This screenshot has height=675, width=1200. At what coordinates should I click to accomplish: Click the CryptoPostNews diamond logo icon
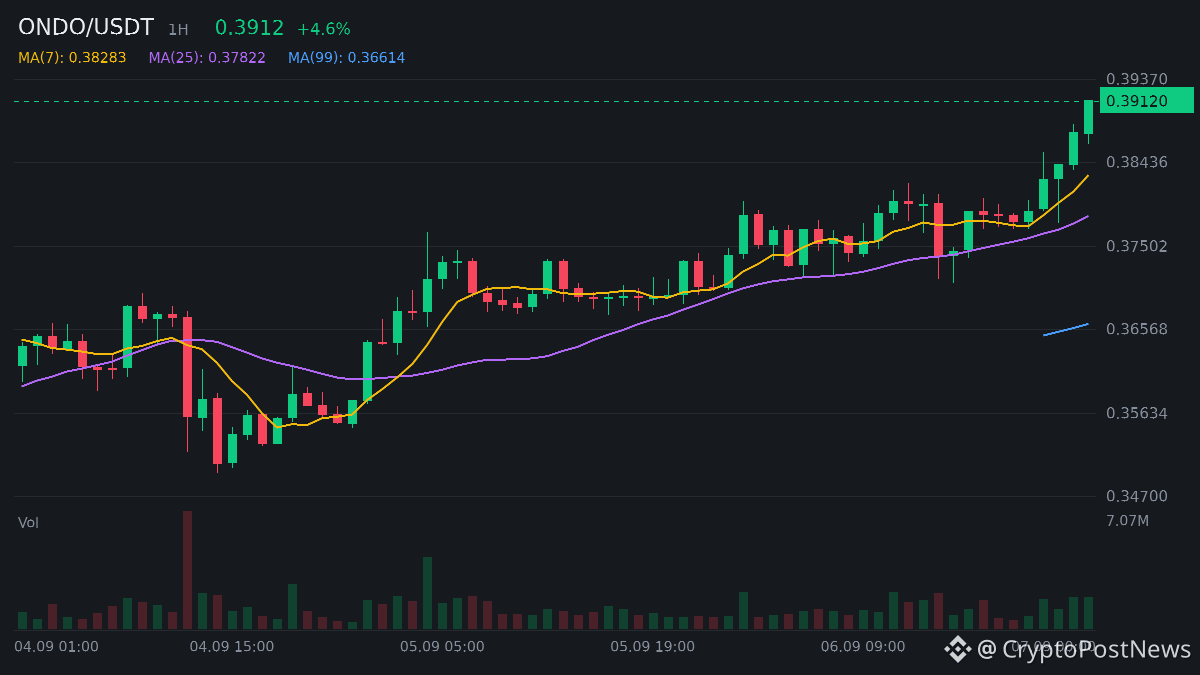coord(958,649)
